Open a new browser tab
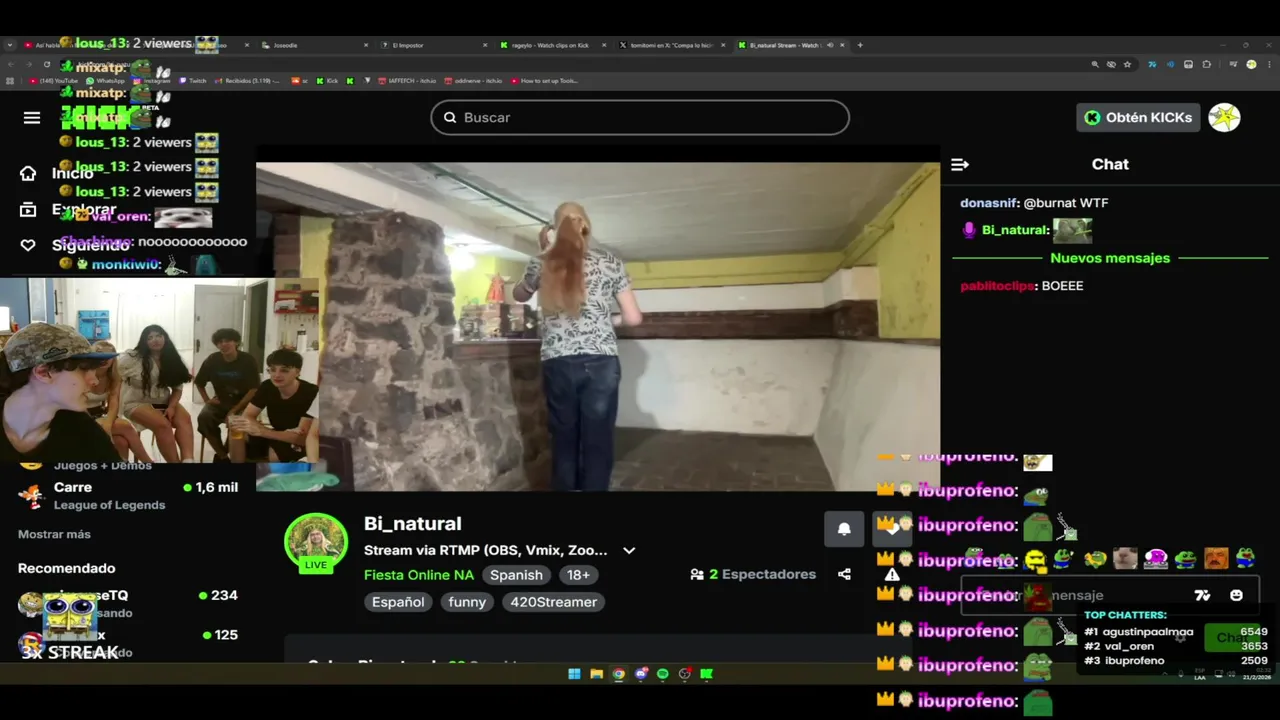This screenshot has width=1280, height=720. point(860,45)
